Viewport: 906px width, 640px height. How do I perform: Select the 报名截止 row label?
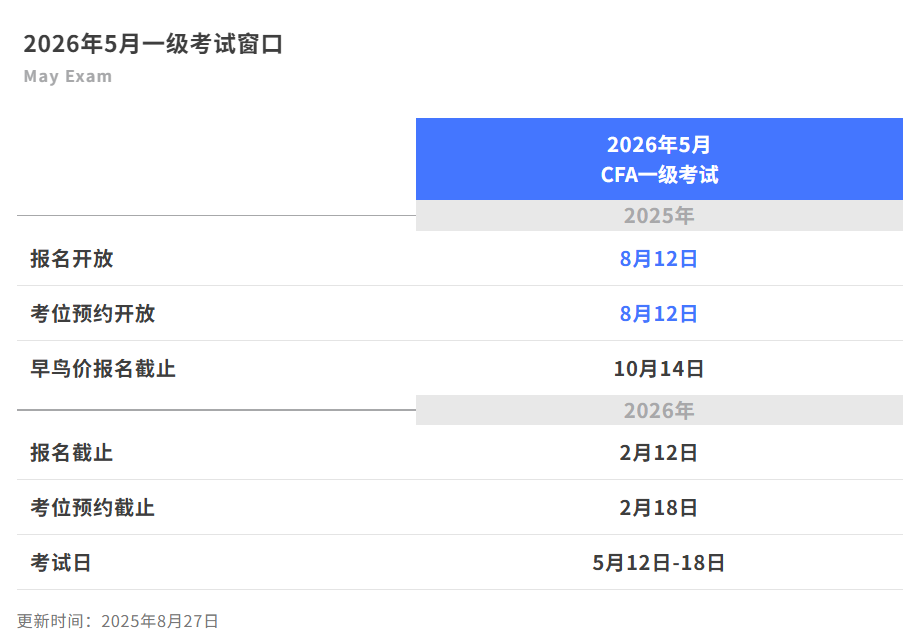72,453
